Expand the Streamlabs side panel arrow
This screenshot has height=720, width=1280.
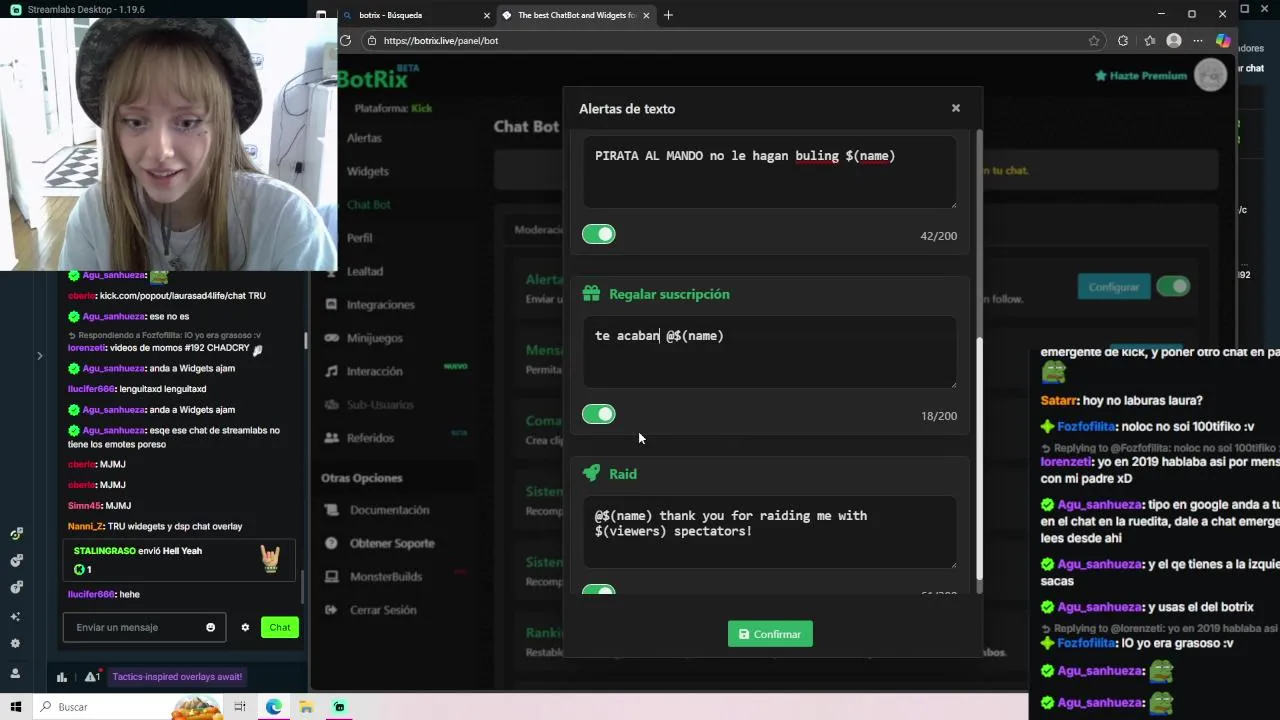[39, 355]
